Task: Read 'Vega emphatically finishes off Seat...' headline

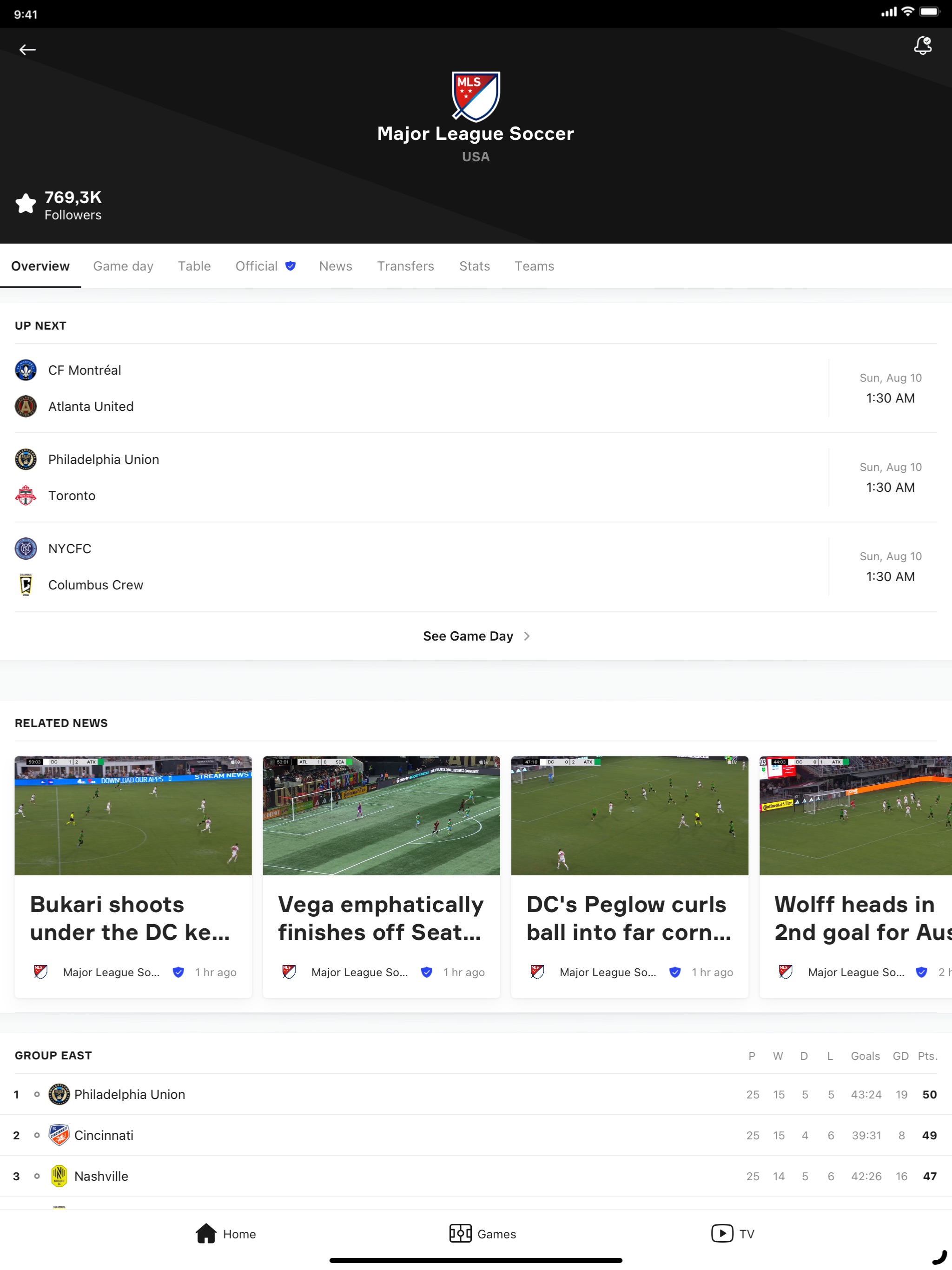Action: [381, 918]
